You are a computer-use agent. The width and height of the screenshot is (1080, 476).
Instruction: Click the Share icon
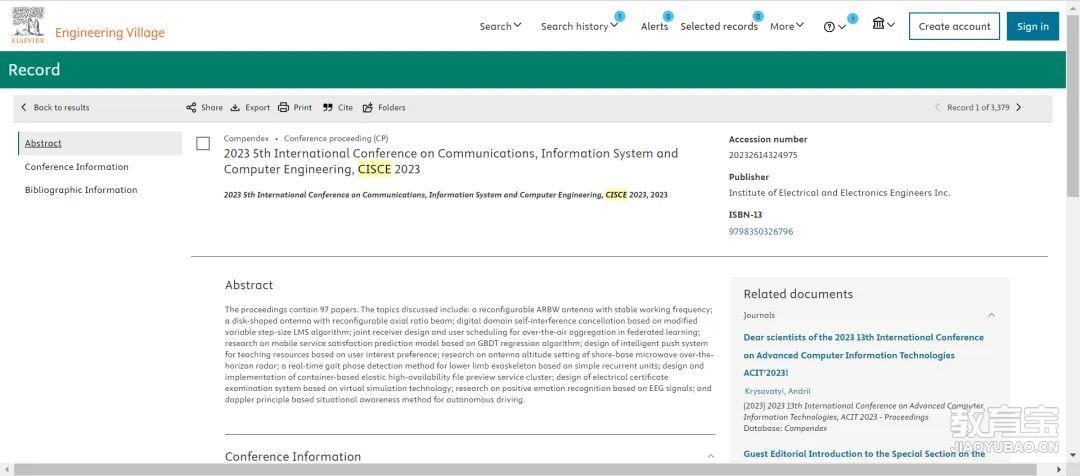pyautogui.click(x=191, y=107)
